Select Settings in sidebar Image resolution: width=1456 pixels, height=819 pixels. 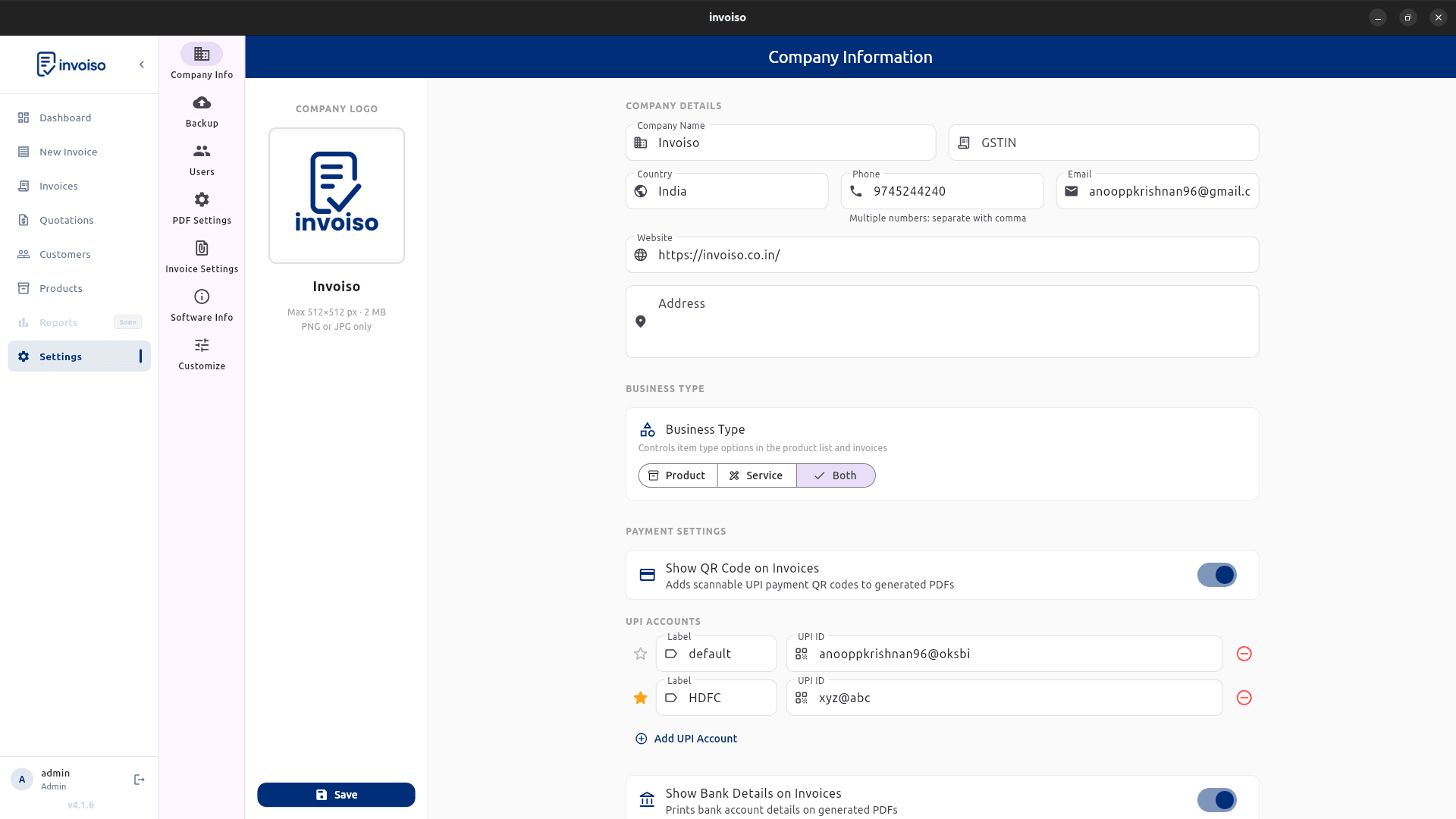click(x=79, y=356)
